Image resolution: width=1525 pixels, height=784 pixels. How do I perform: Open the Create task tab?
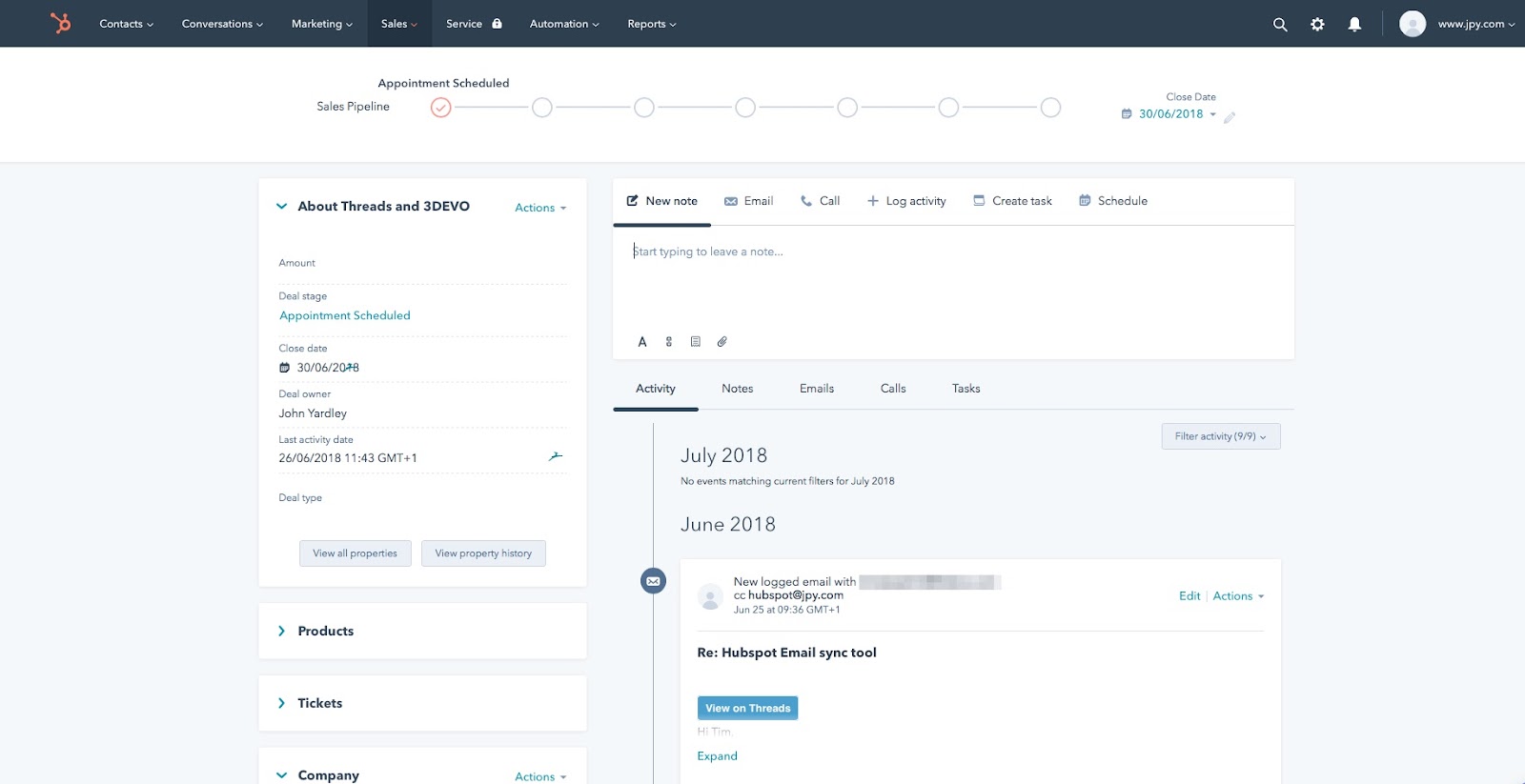pos(1012,201)
